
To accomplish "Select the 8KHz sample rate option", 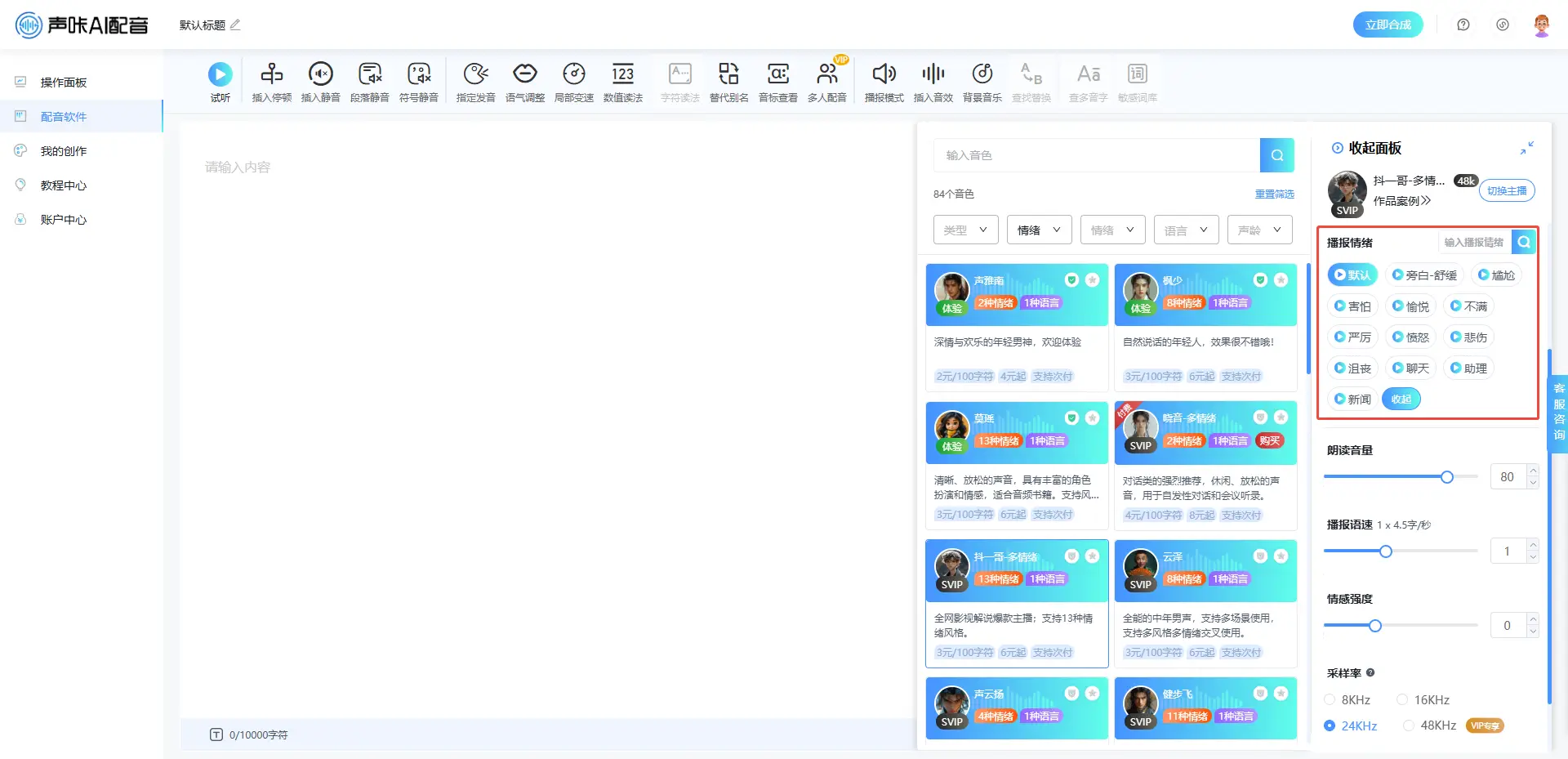I will point(1330,700).
